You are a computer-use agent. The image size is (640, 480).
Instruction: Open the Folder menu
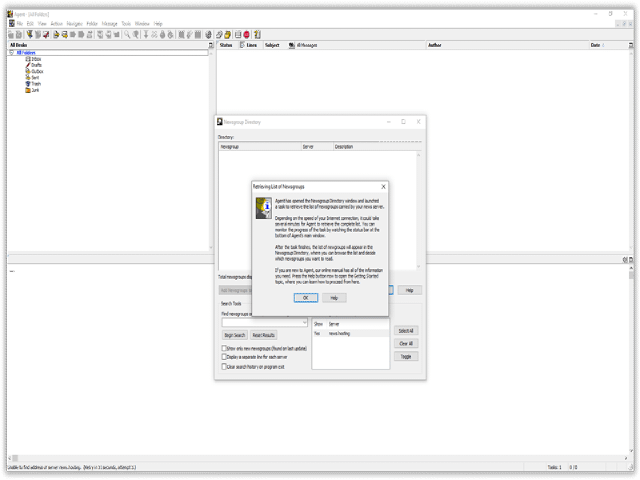coord(92,24)
